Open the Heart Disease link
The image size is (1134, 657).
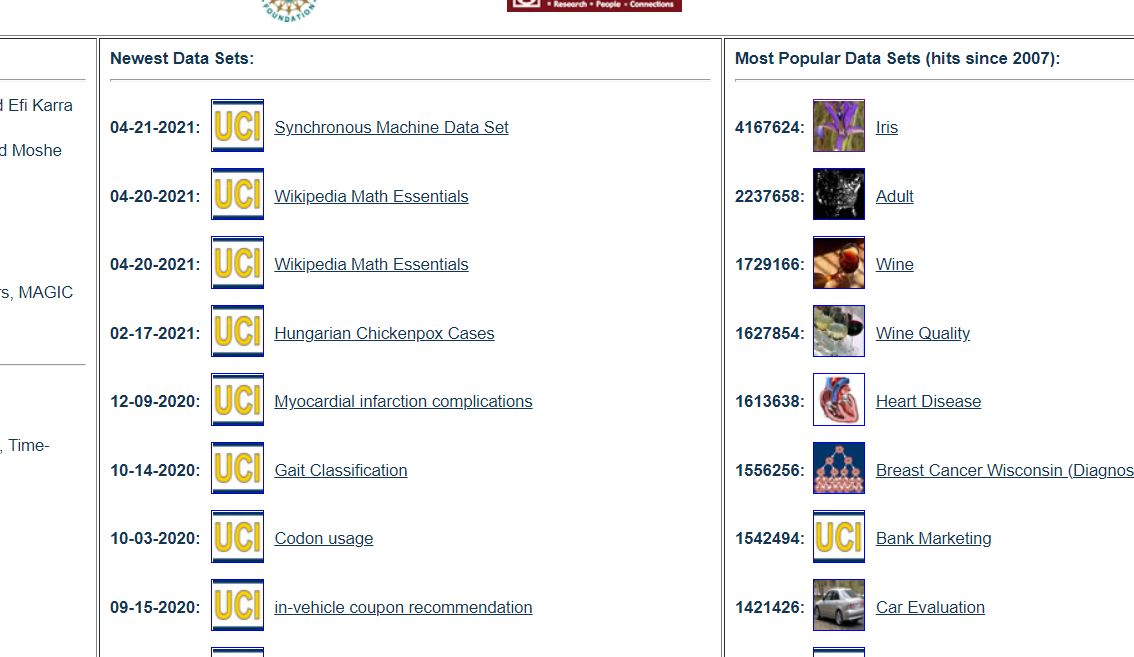(929, 402)
